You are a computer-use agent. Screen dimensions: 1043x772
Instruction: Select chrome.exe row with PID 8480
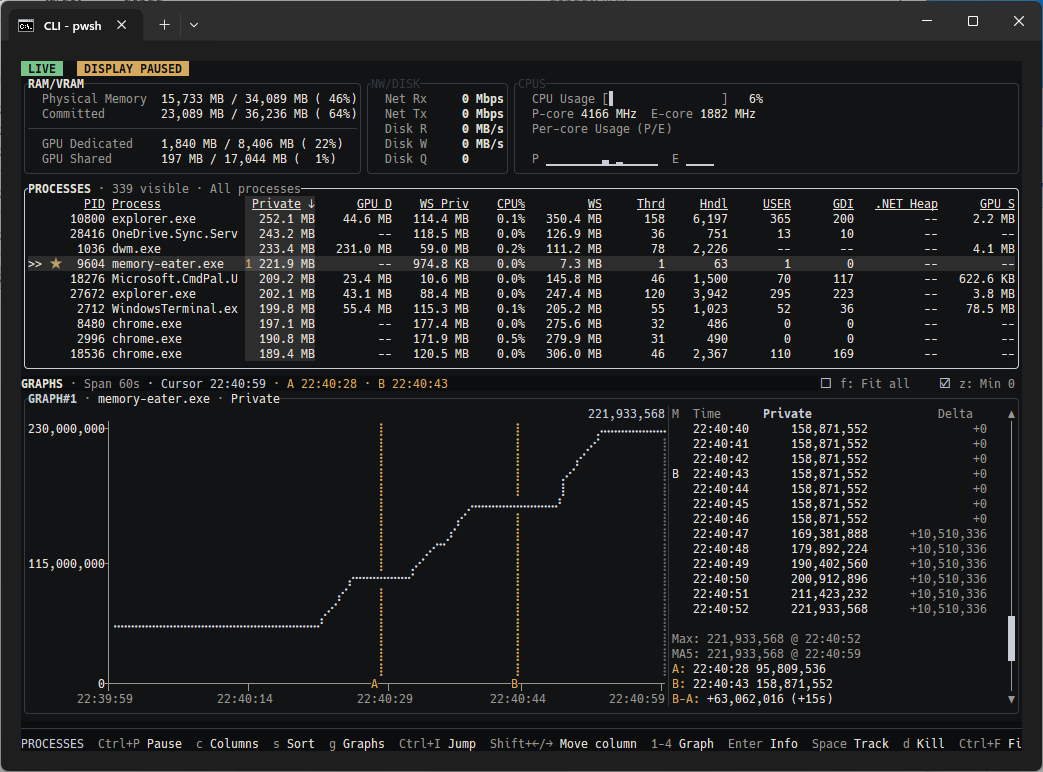tap(522, 324)
